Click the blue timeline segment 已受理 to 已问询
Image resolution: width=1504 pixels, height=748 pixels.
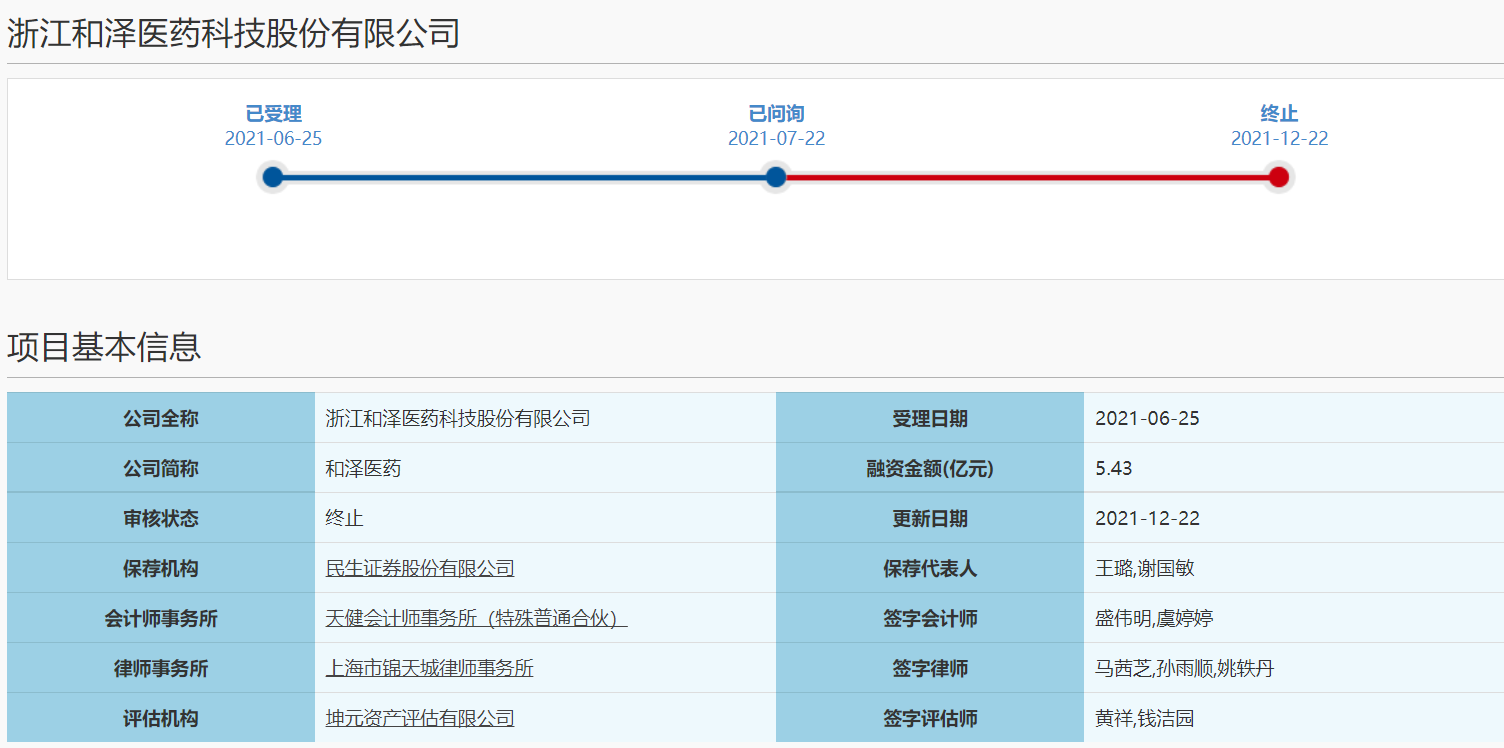click(524, 178)
